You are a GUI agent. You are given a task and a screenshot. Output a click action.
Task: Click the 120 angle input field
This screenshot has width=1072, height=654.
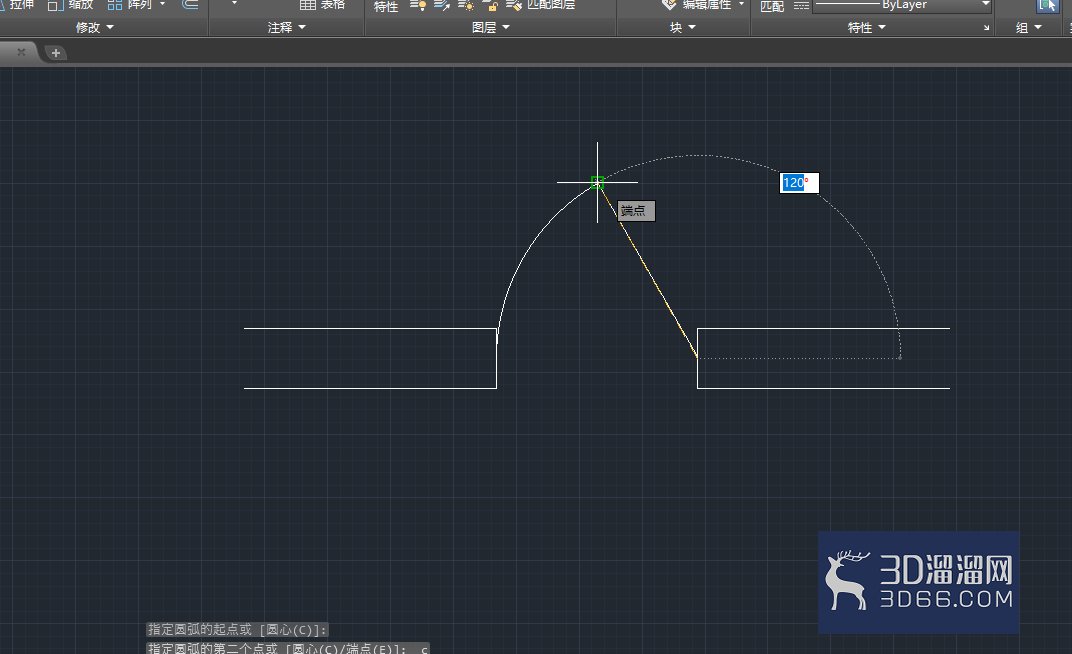coord(799,183)
